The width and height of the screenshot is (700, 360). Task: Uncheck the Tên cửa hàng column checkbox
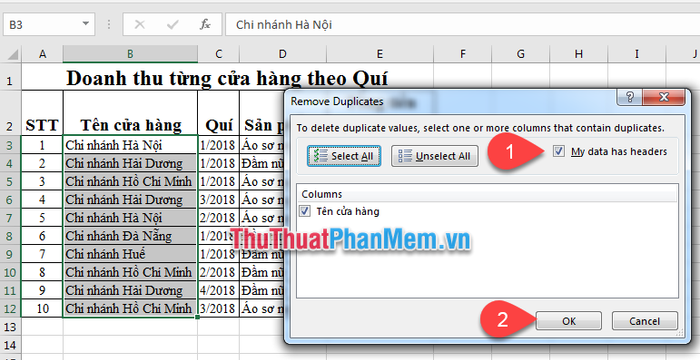pyautogui.click(x=305, y=211)
